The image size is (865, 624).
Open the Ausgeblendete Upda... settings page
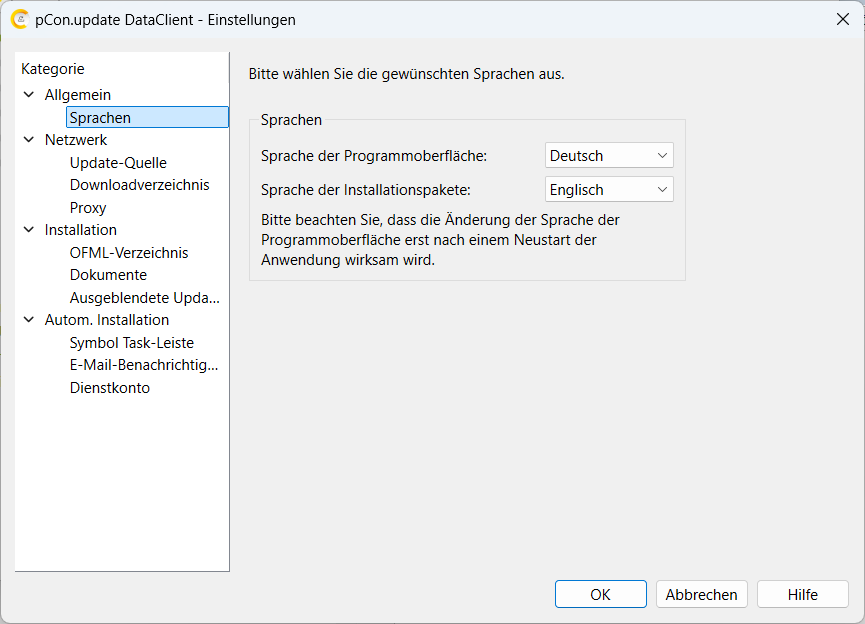point(145,298)
